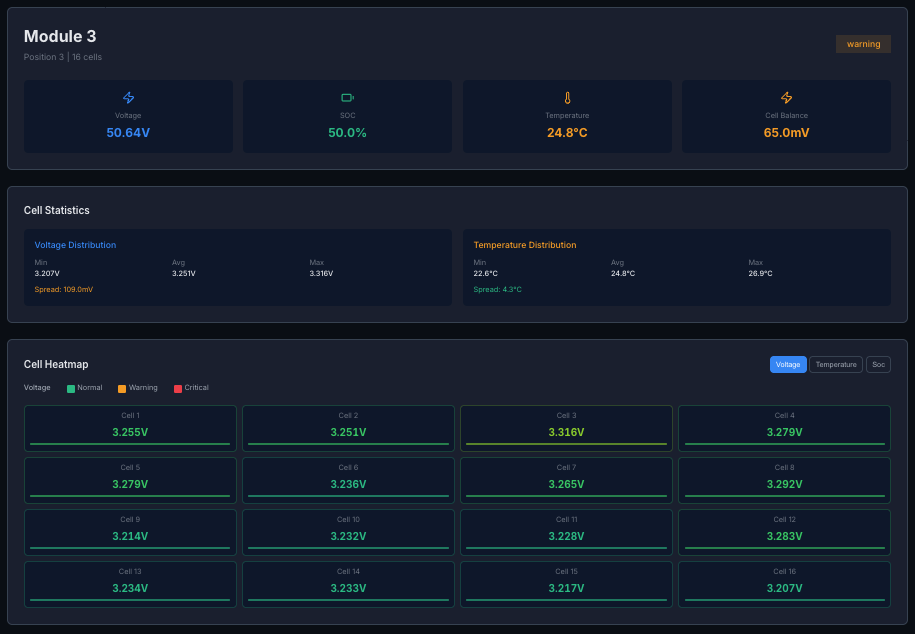Select the Cell 8 tile
The image size is (915, 634).
click(784, 479)
